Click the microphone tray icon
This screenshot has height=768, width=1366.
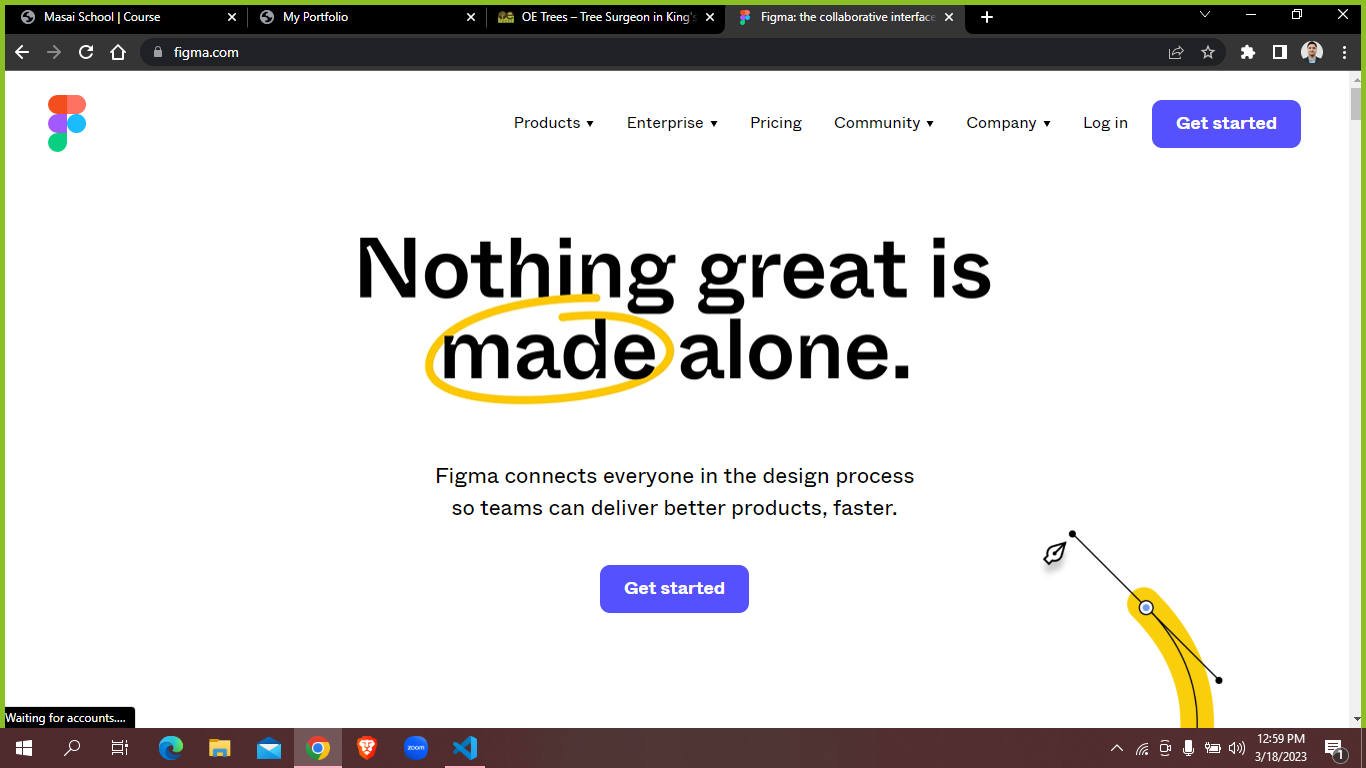tap(1189, 748)
